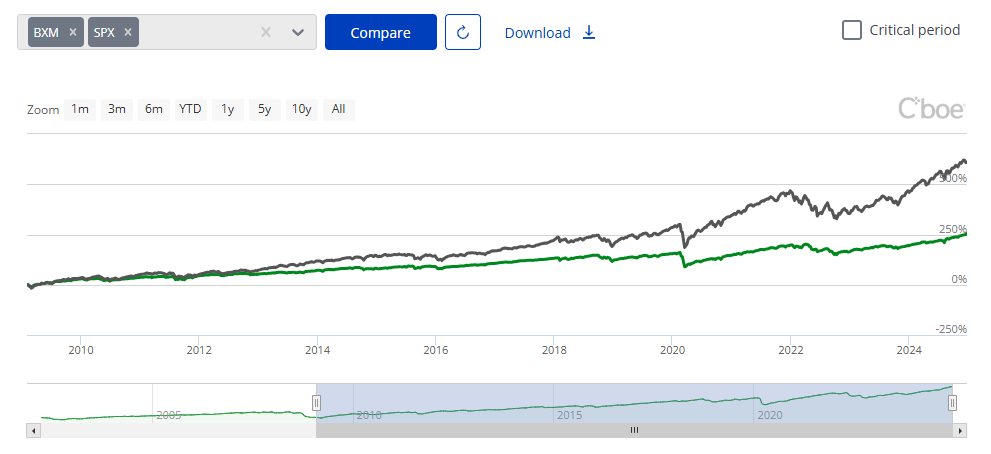The image size is (991, 454).
Task: Set zoom to 3m
Action: 117,109
